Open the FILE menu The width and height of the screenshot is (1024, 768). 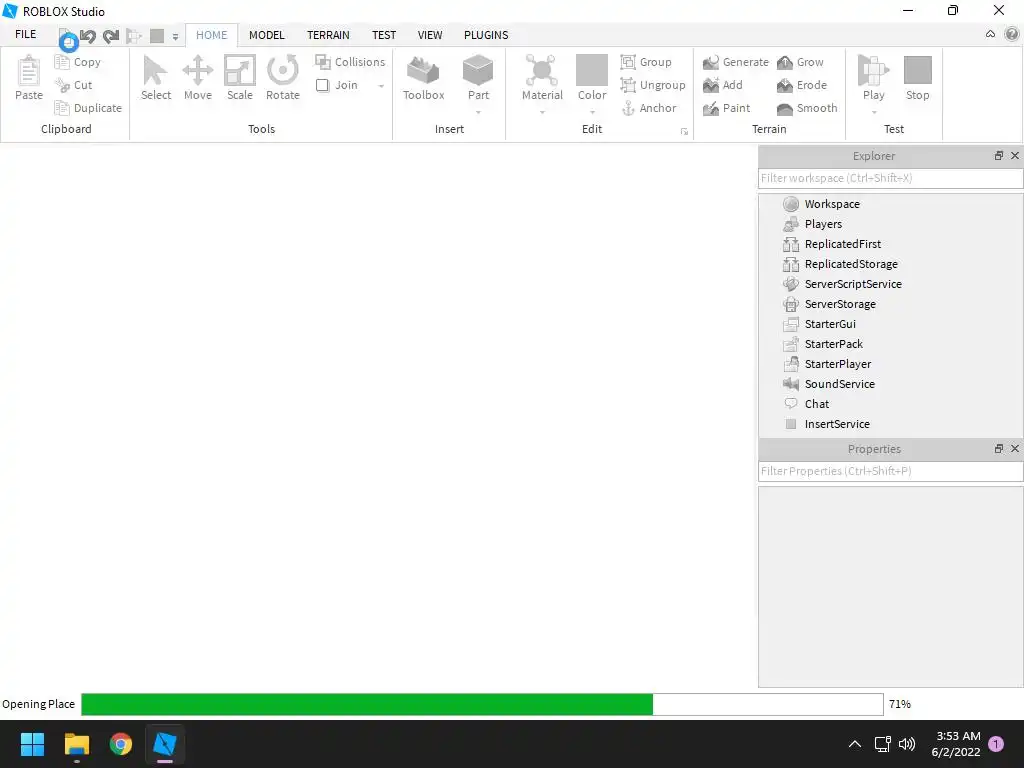25,34
